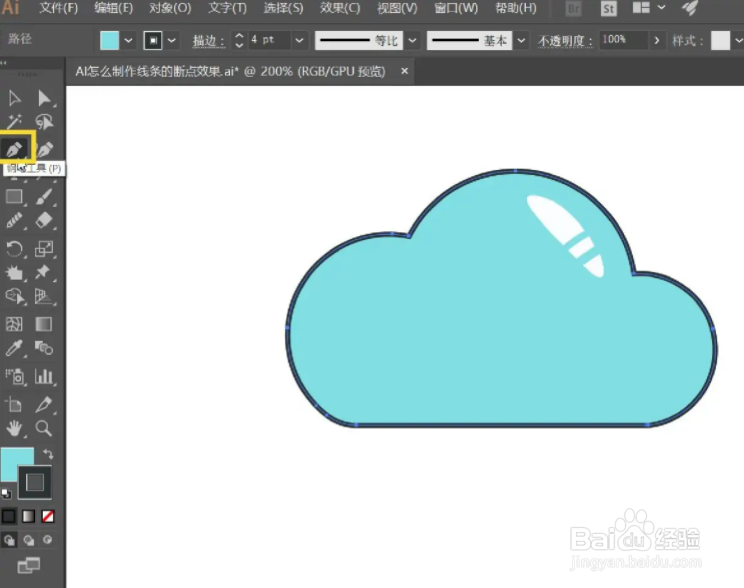
Task: Select the Shaper pencil tool
Action: tap(14, 221)
